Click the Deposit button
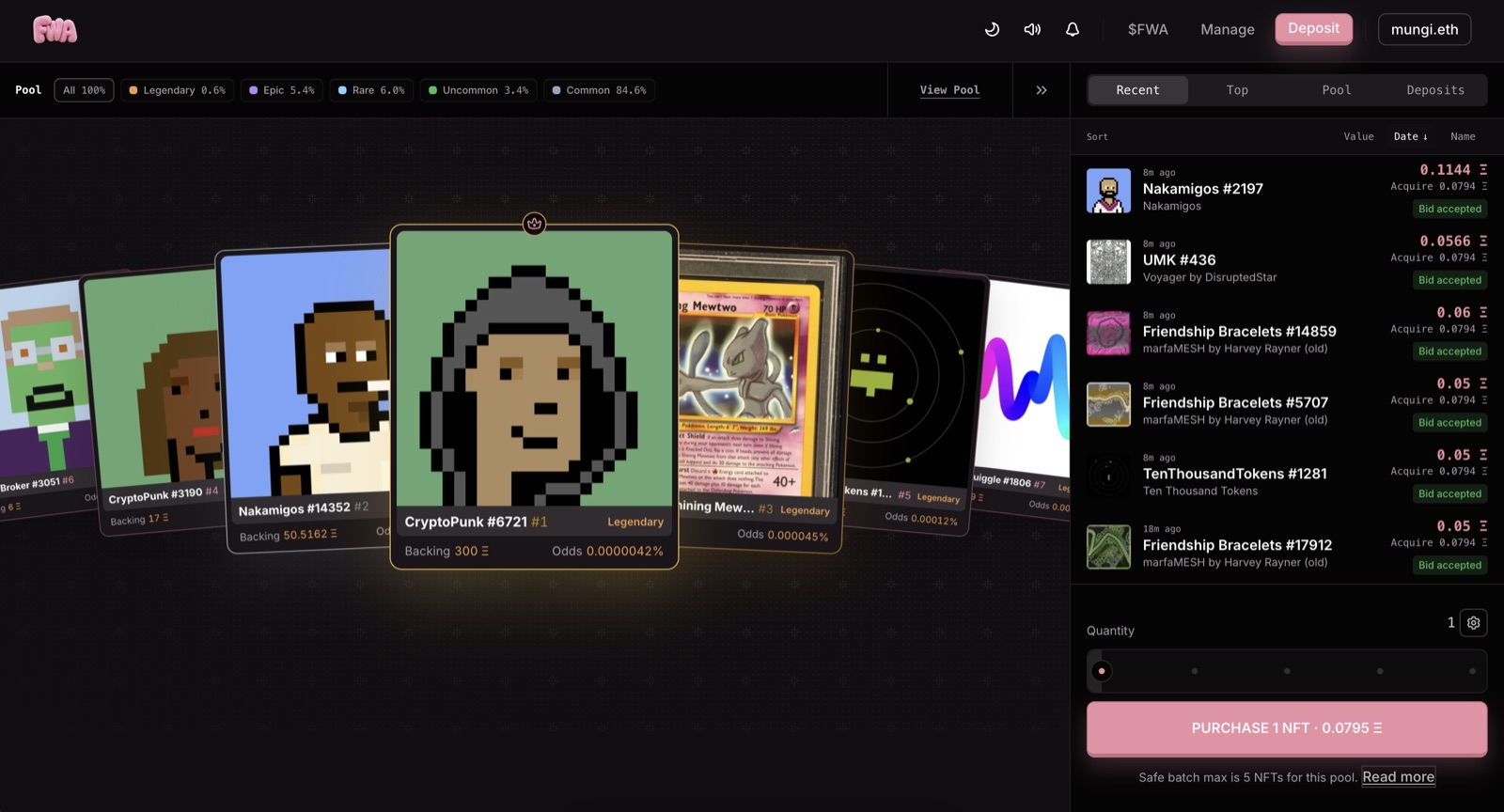Image resolution: width=1504 pixels, height=812 pixels. 1314,29
